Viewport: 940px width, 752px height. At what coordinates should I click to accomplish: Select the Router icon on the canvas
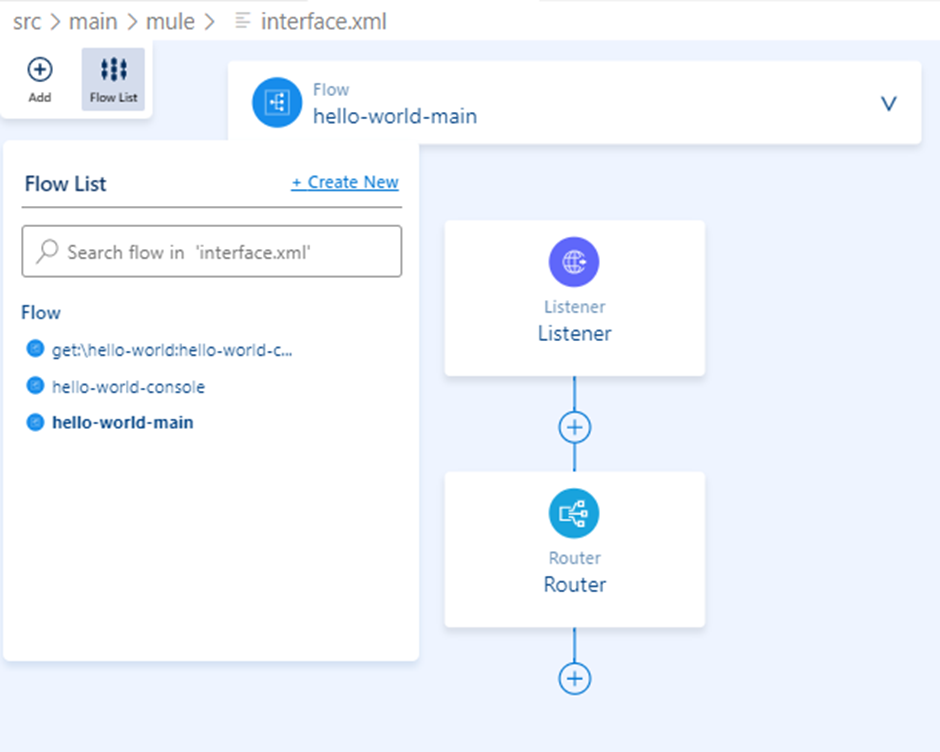point(574,512)
